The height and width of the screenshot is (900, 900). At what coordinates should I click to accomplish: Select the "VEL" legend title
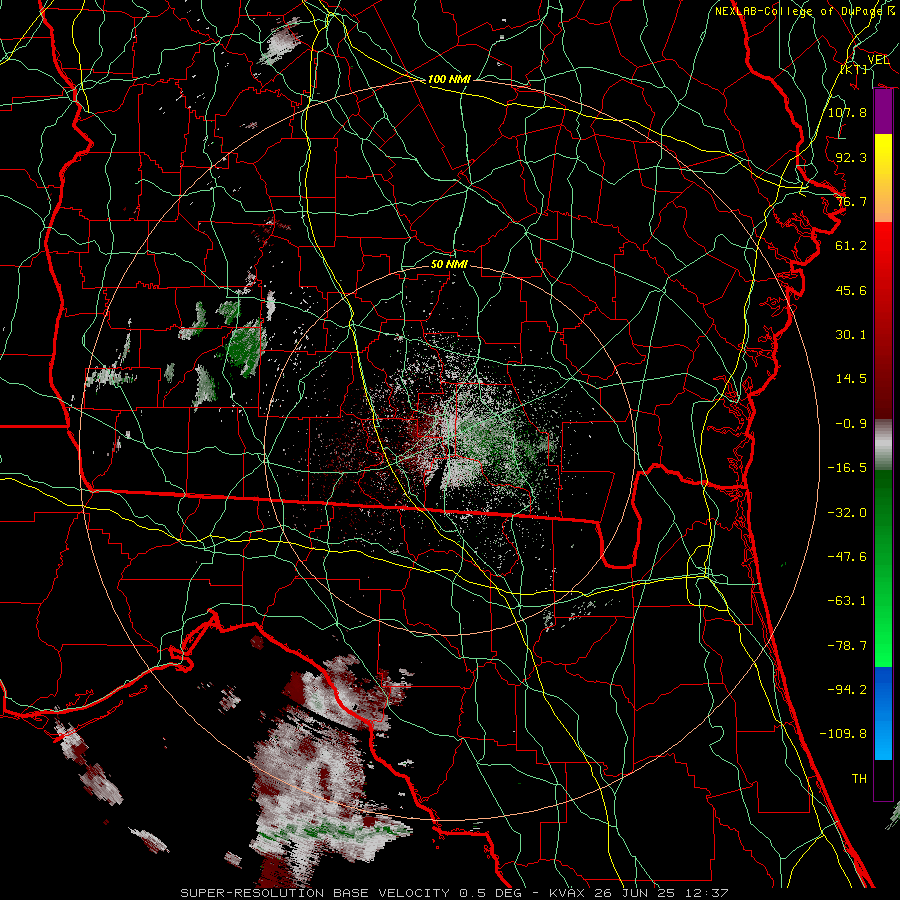[x=878, y=60]
